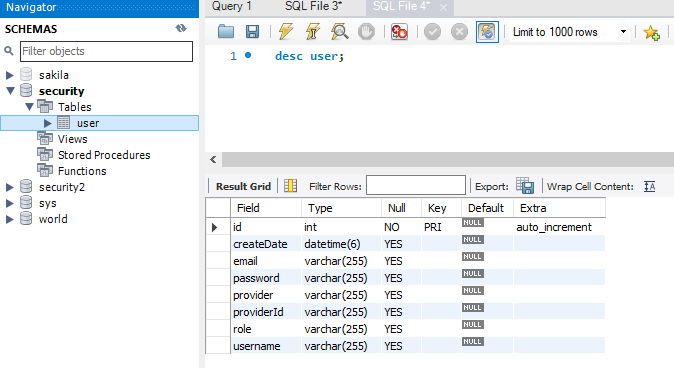Click the datetime(6) type cell
Viewport: 674px width, 368px height.
341,244
